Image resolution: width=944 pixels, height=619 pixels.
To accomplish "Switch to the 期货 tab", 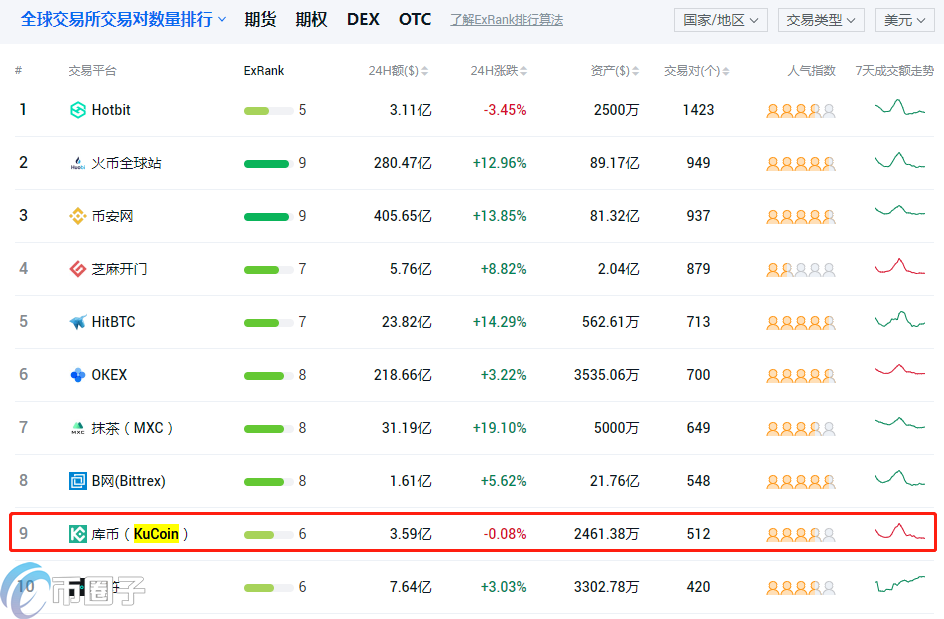I will (x=260, y=19).
